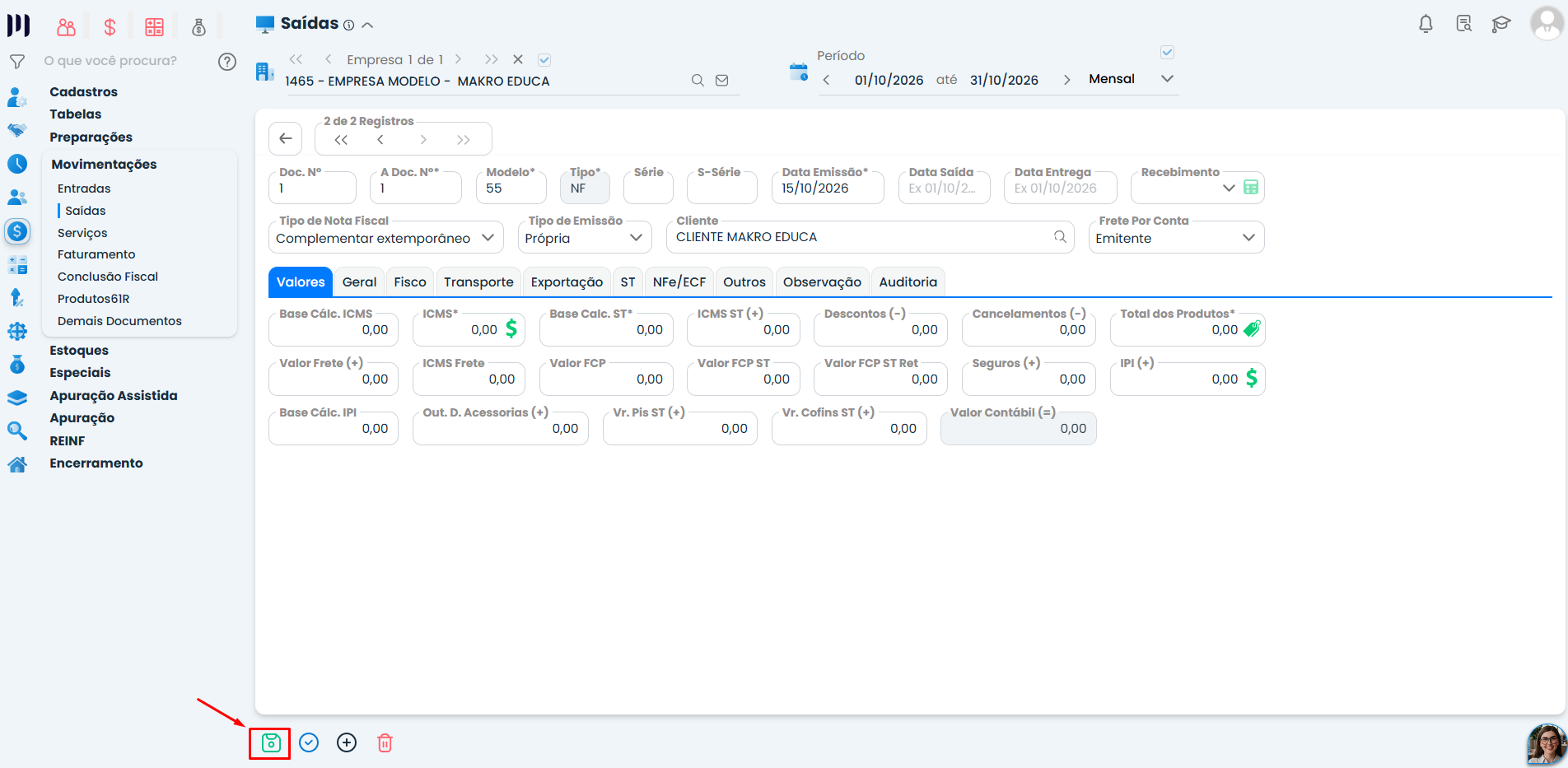Toggle the checkbox next to Empresa navigation

point(544,59)
